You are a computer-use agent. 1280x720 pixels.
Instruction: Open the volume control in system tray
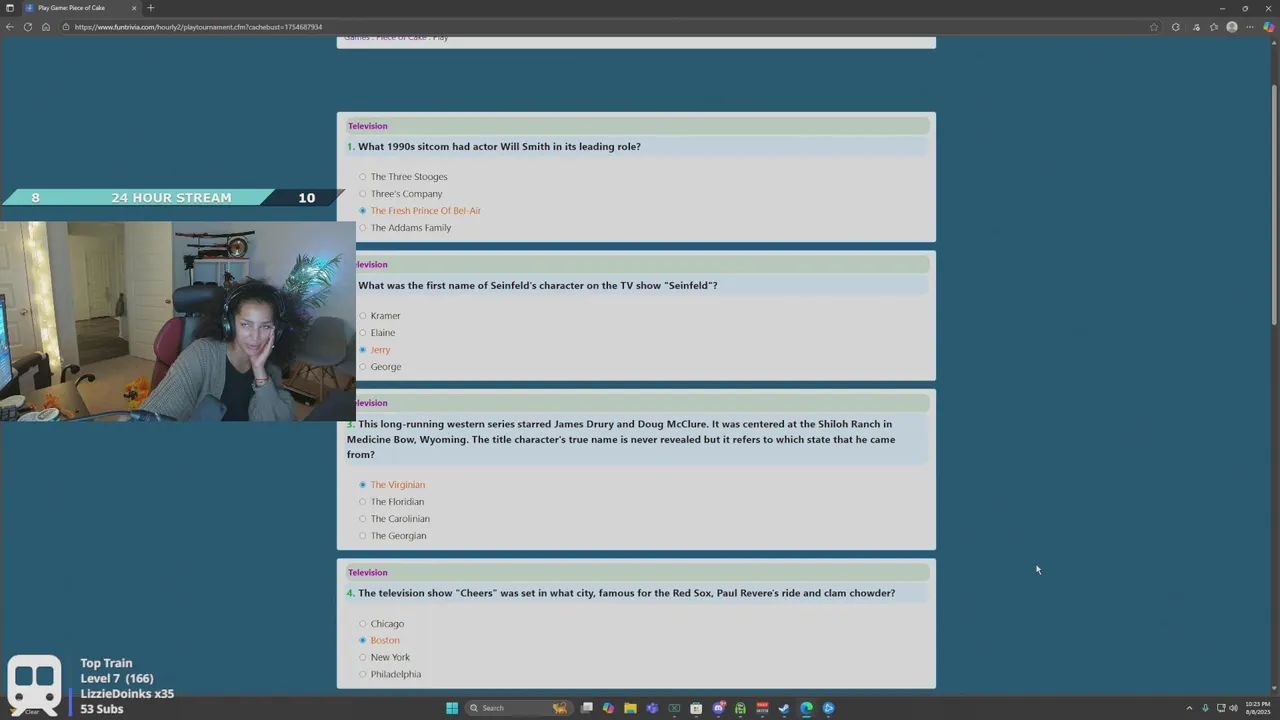tap(1233, 708)
